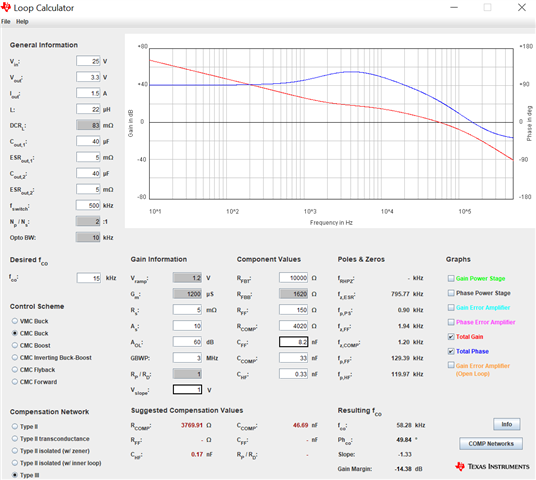Click the suggested CCOMP value 46.69

coord(300,425)
